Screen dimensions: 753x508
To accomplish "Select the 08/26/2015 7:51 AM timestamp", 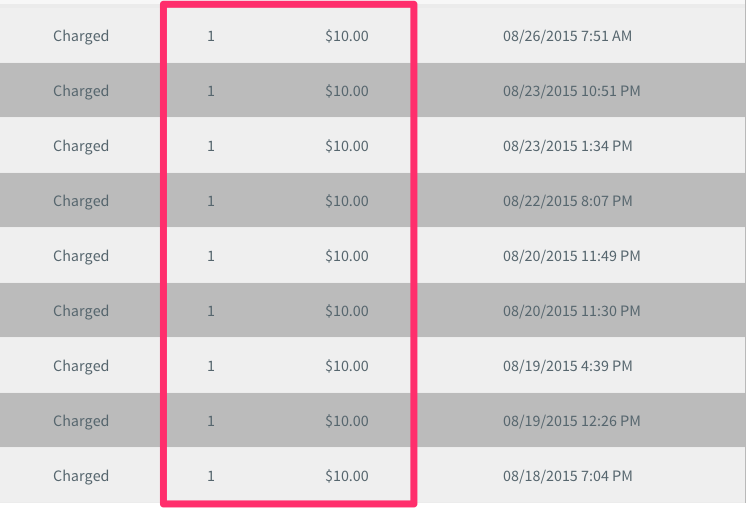I will (x=567, y=36).
